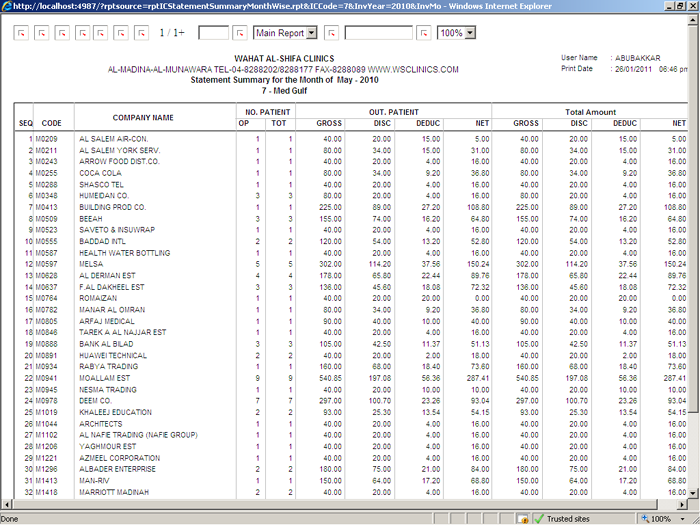Click the seventh toolbar icon (Last page)
The width and height of the screenshot is (700, 525).
click(142, 33)
